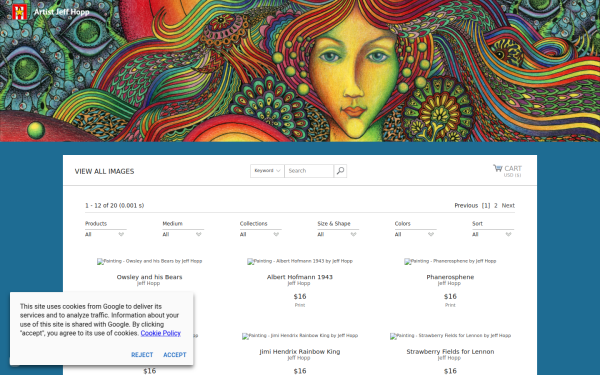Open the Keyword search type dropdown
The width and height of the screenshot is (600, 375).
(x=267, y=171)
